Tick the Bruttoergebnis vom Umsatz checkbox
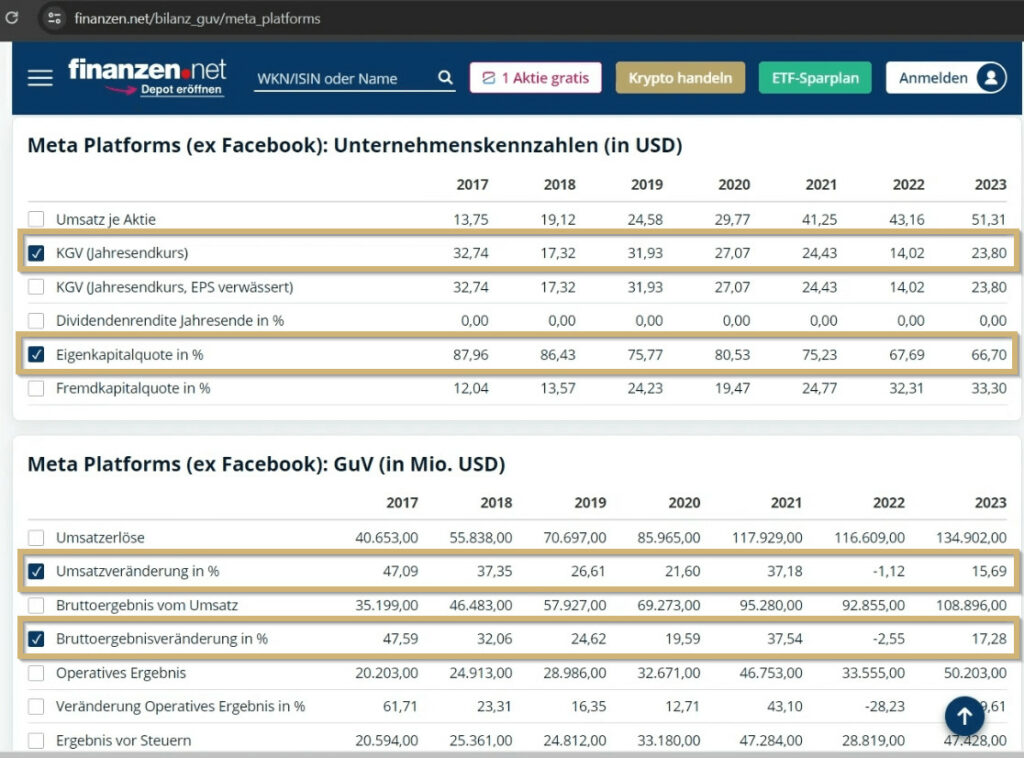This screenshot has height=758, width=1024. point(37,605)
